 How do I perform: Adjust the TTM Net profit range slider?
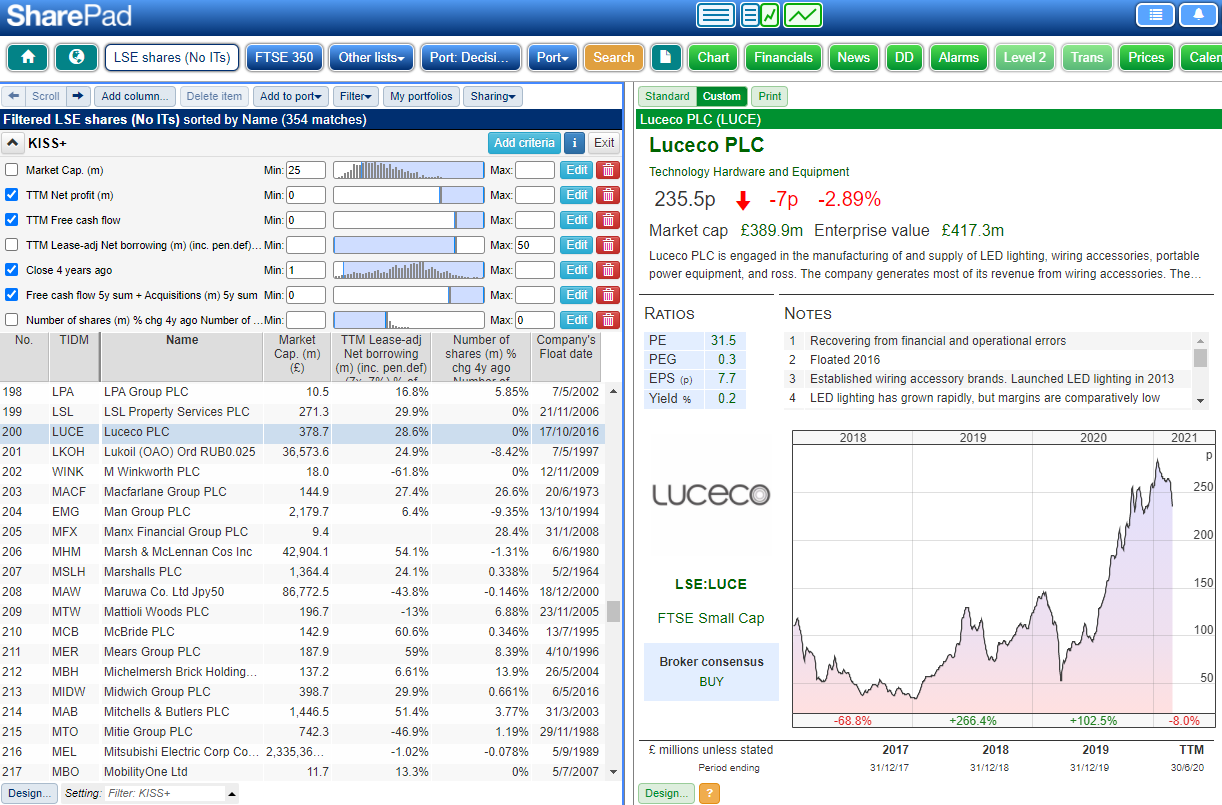[408, 195]
